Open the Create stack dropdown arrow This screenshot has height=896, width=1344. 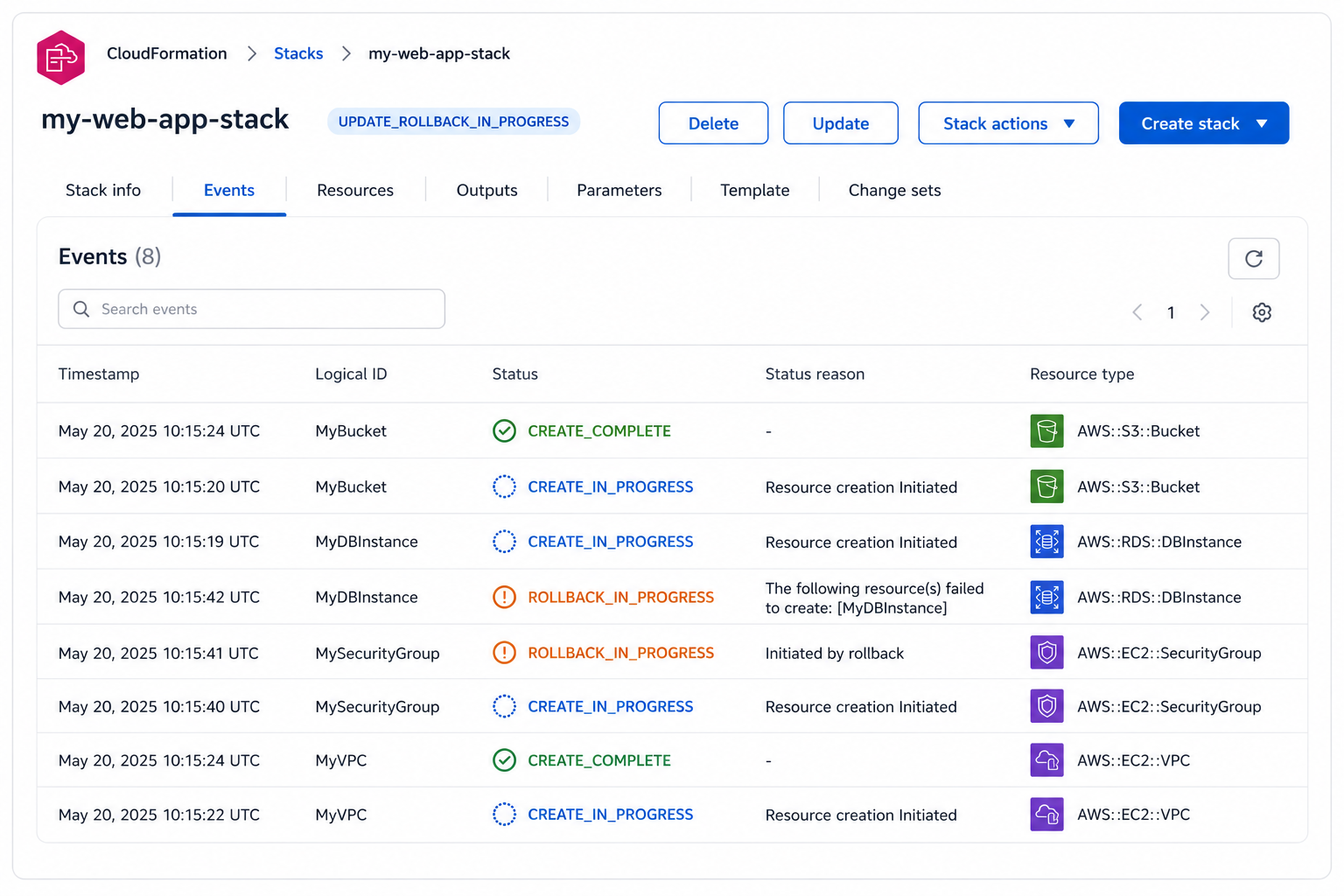click(x=1261, y=123)
